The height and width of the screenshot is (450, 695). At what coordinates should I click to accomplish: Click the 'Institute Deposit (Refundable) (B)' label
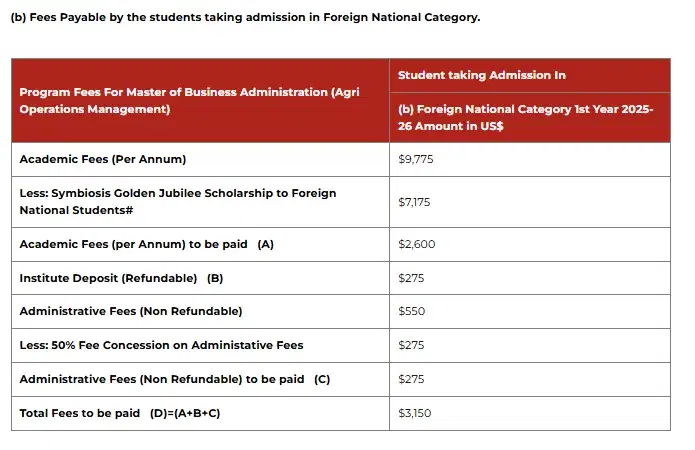tap(121, 277)
